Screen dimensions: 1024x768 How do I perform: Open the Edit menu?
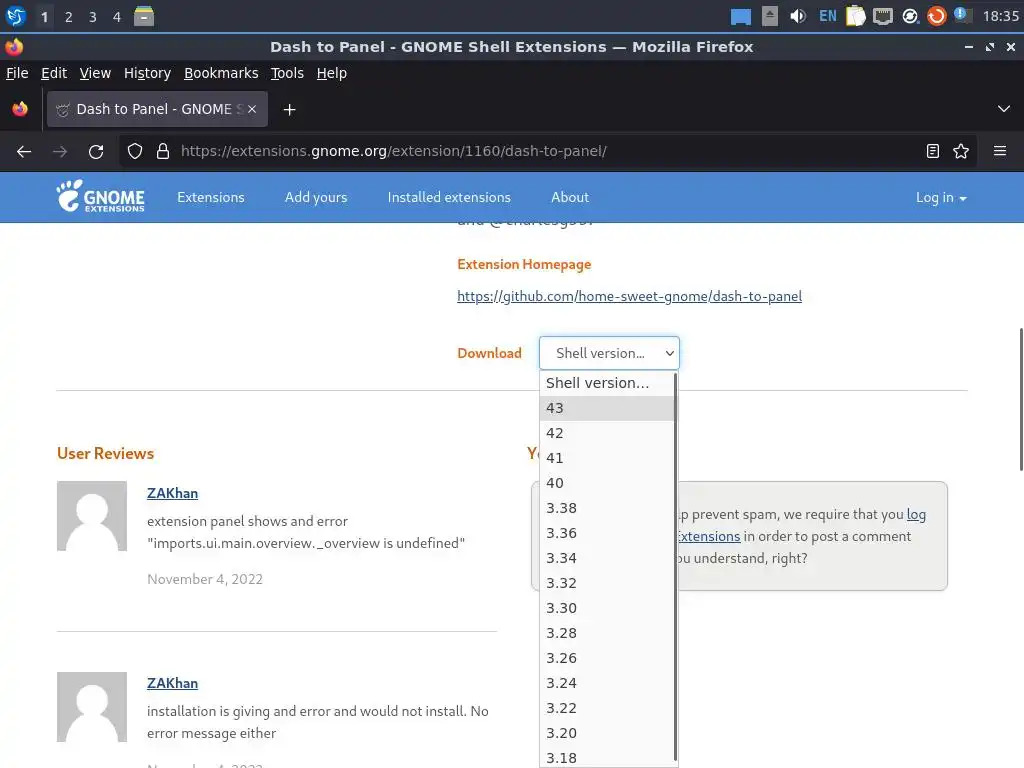click(54, 73)
